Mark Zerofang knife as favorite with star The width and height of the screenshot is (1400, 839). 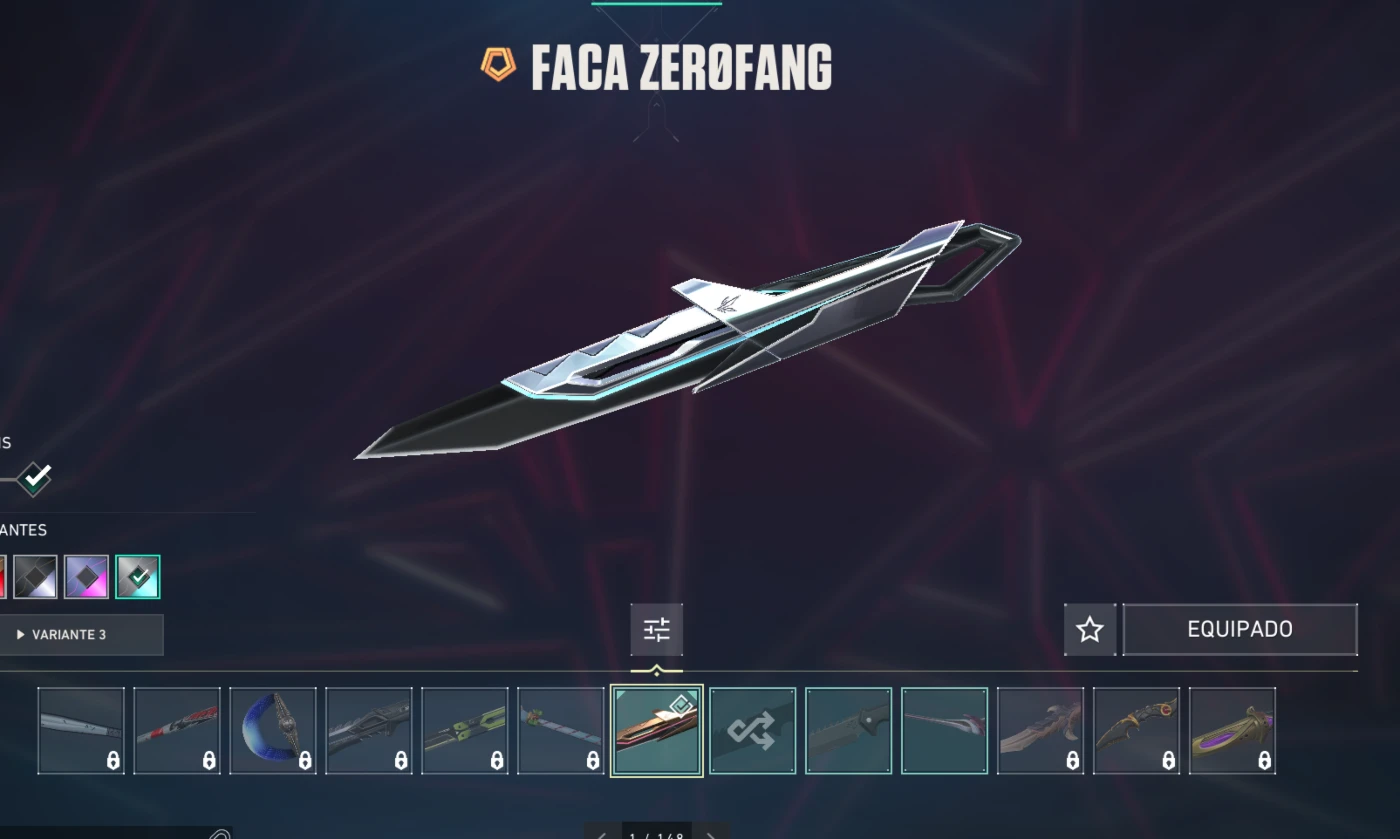(x=1090, y=630)
